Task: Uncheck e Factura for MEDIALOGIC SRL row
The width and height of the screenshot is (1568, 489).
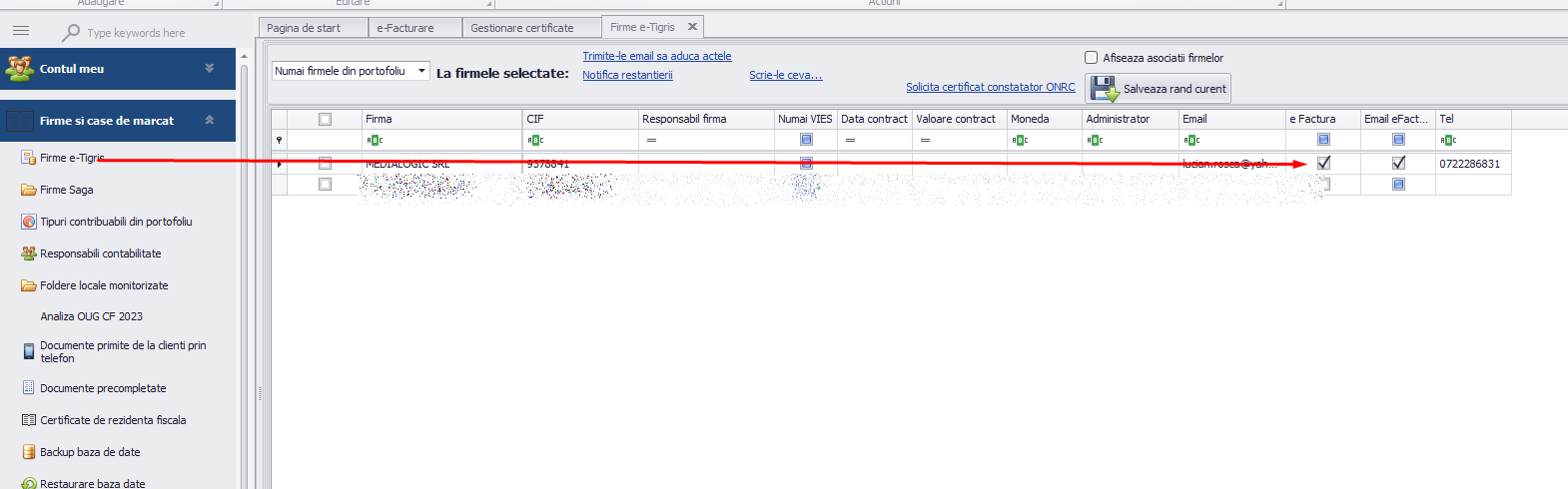Action: click(x=1323, y=163)
